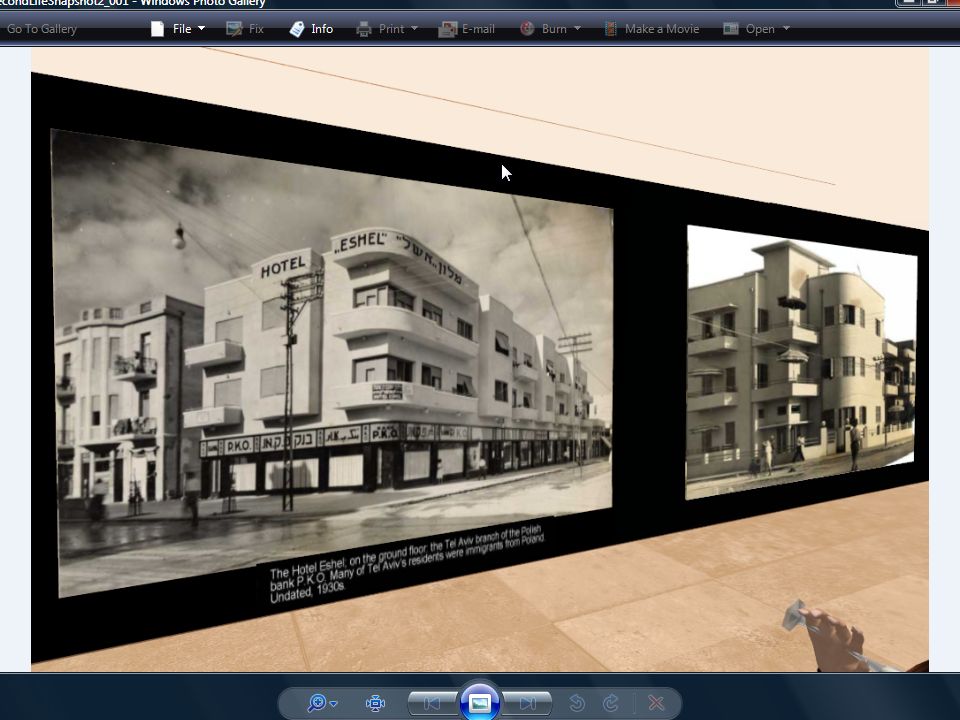The image size is (960, 720).
Task: Open the zoom level dropdown arrow
Action: 334,704
